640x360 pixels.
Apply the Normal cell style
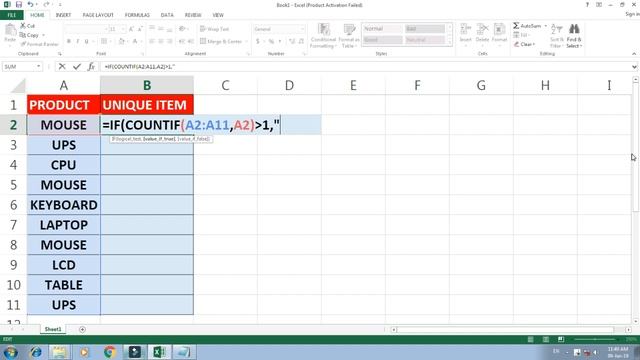point(382,29)
